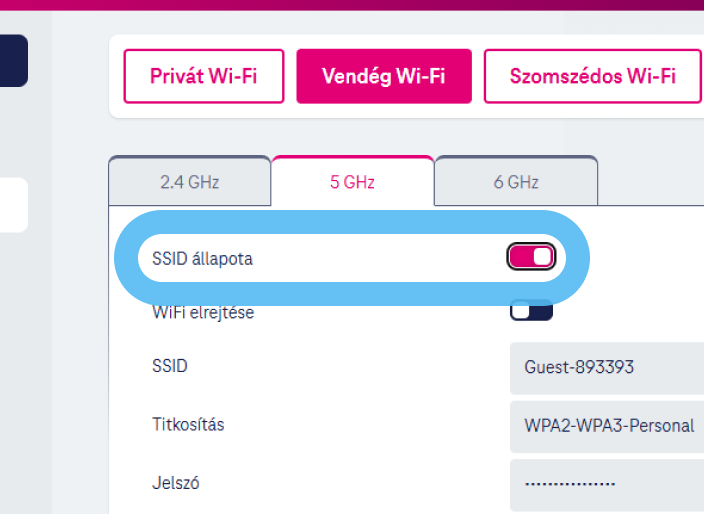Click the SSID field containing Guest-893393
Image resolution: width=704 pixels, height=514 pixels.
(x=606, y=367)
